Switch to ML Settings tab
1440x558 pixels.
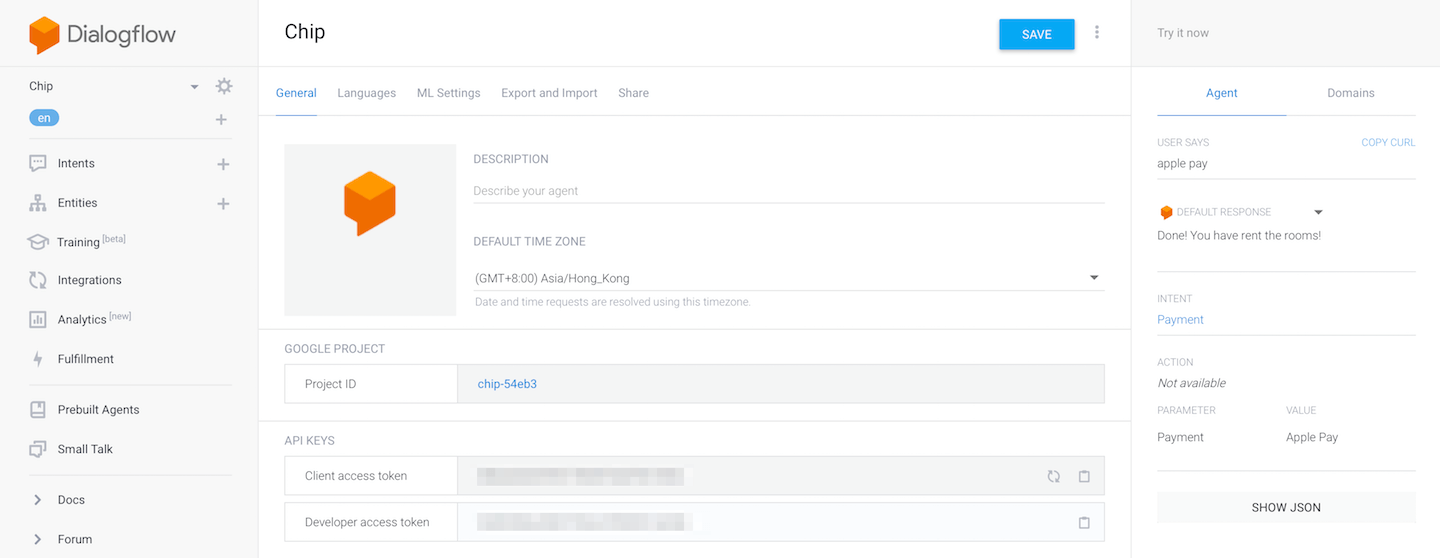(x=448, y=93)
